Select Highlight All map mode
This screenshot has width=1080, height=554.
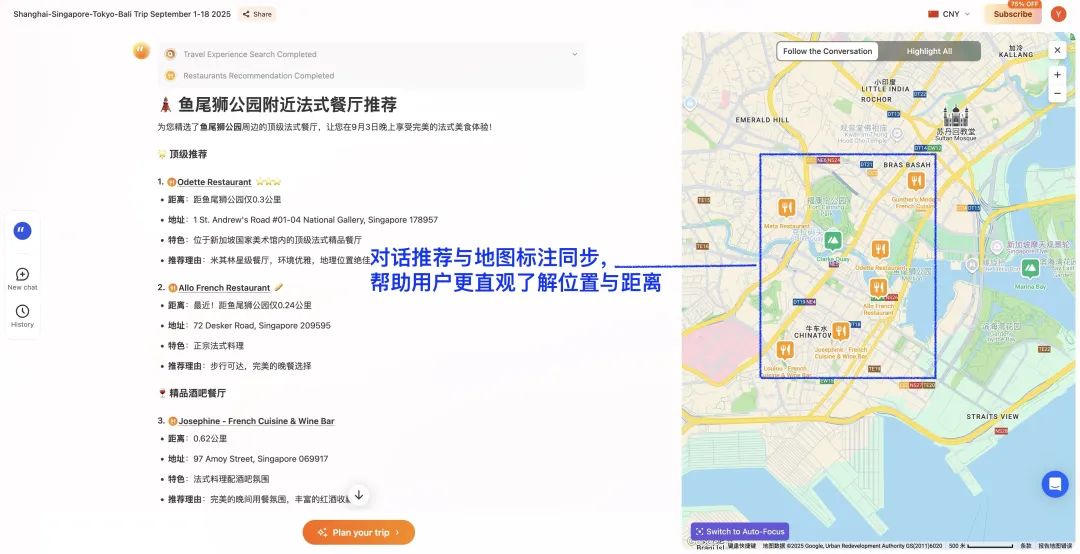point(929,51)
